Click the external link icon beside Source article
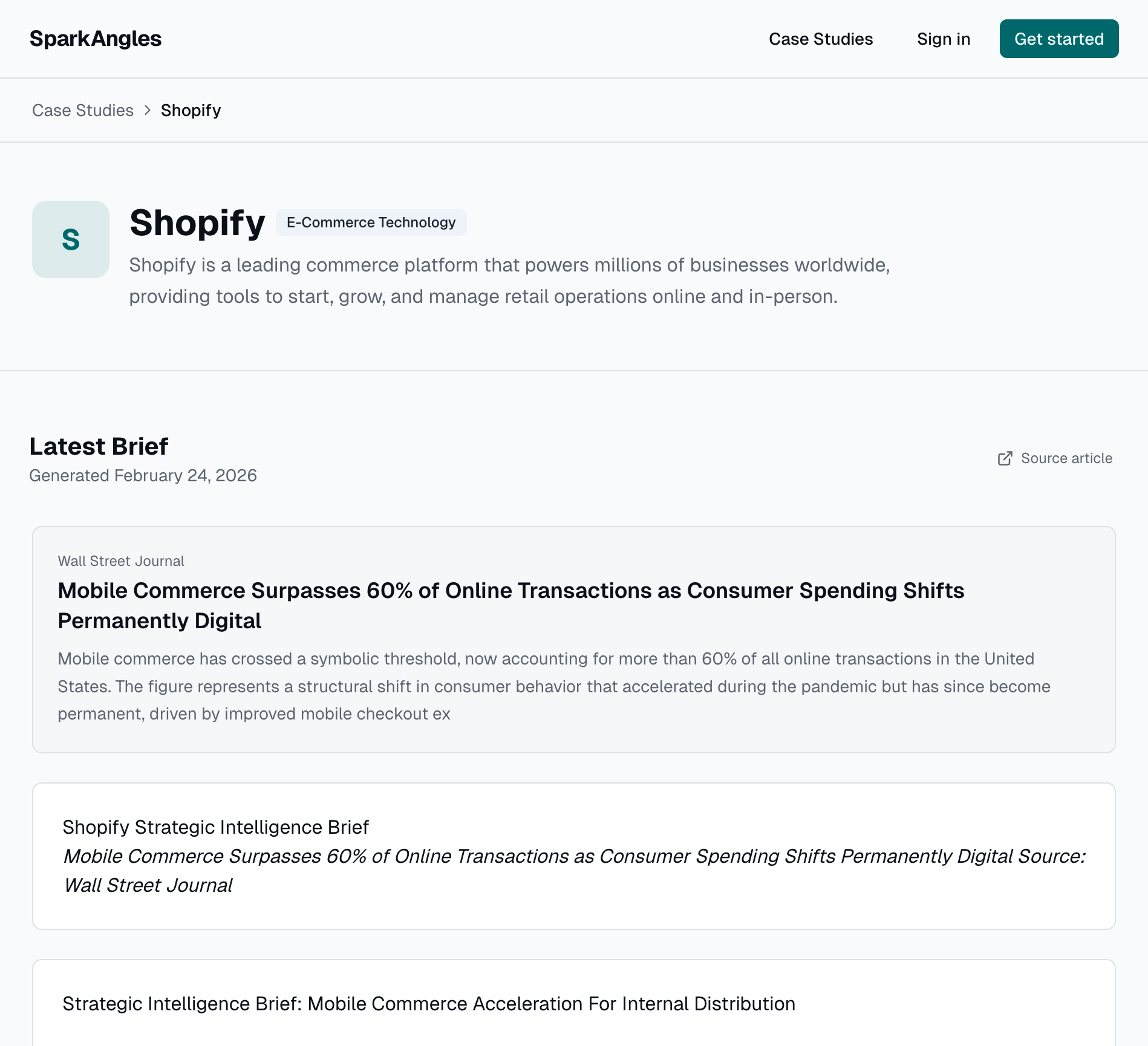 pos(1006,458)
